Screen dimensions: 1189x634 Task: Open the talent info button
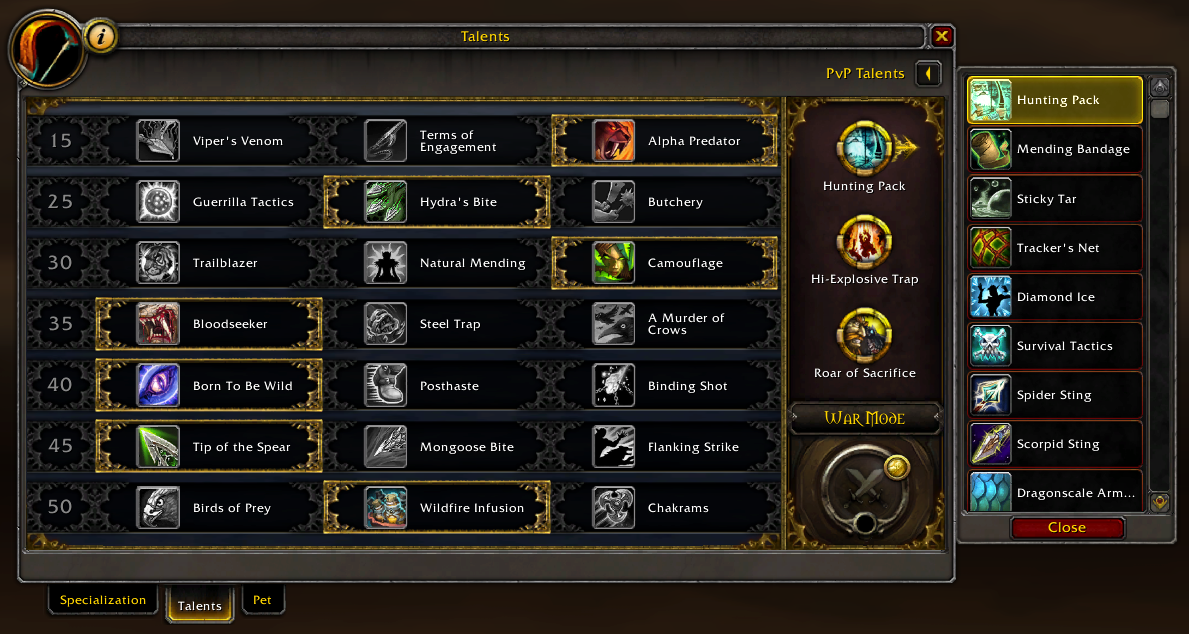coord(101,36)
